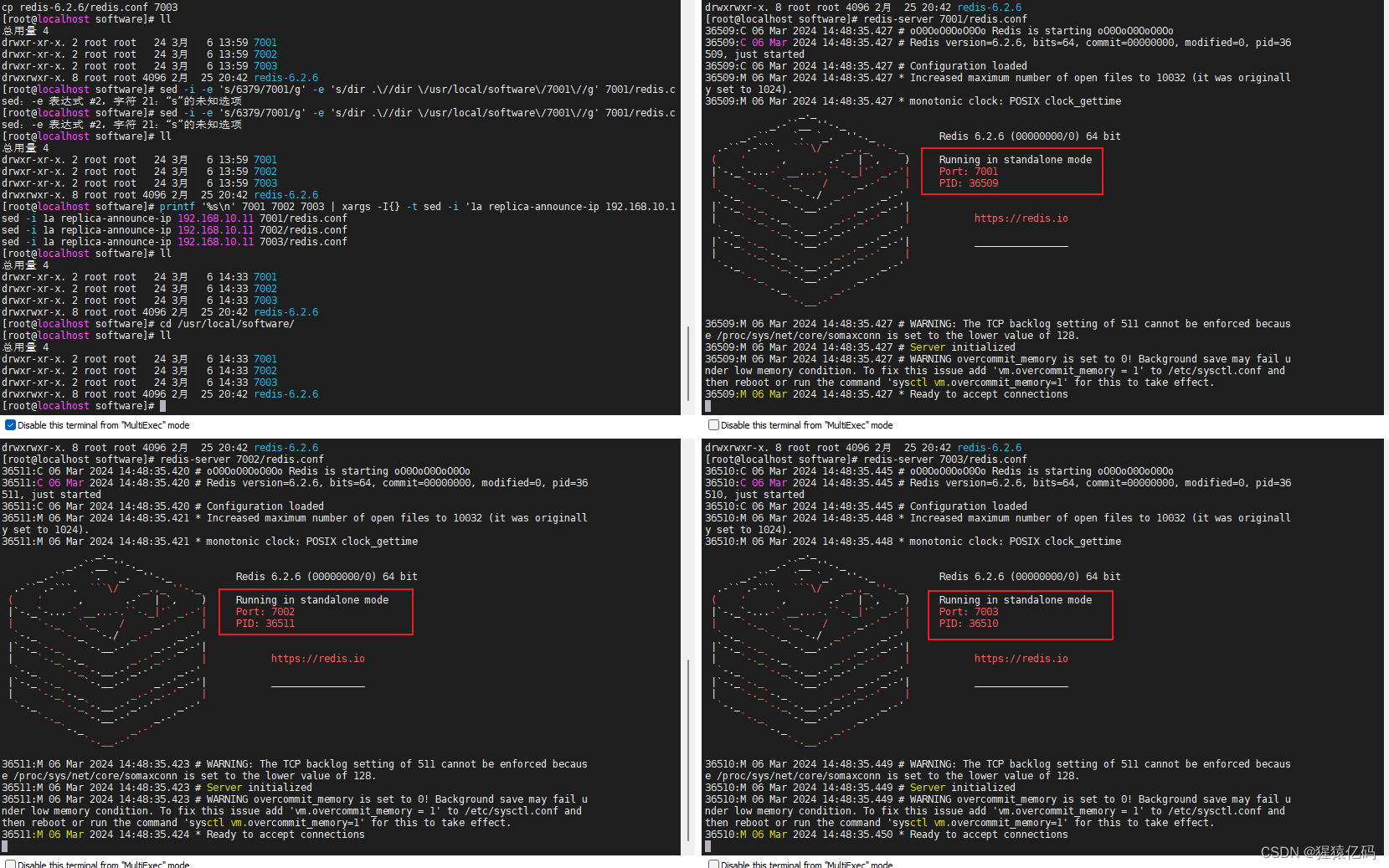Click 'Ready to accept connections' in PID 36511 log
Screen dimensions: 1389x868
coord(286,835)
